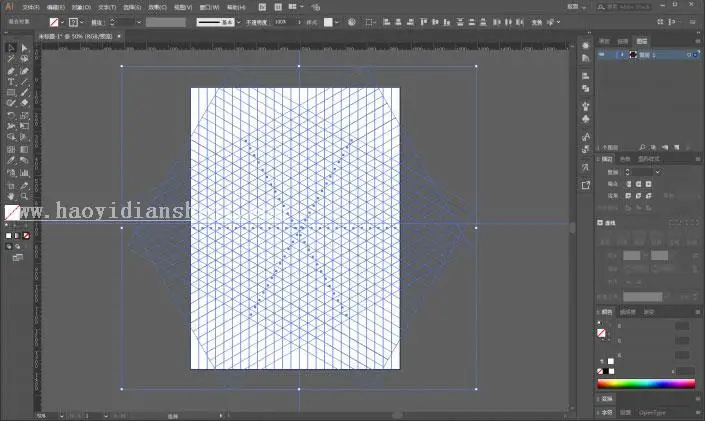Screen dimensions: 705x421
Task: Select the Line Segment tool
Action: point(24,82)
